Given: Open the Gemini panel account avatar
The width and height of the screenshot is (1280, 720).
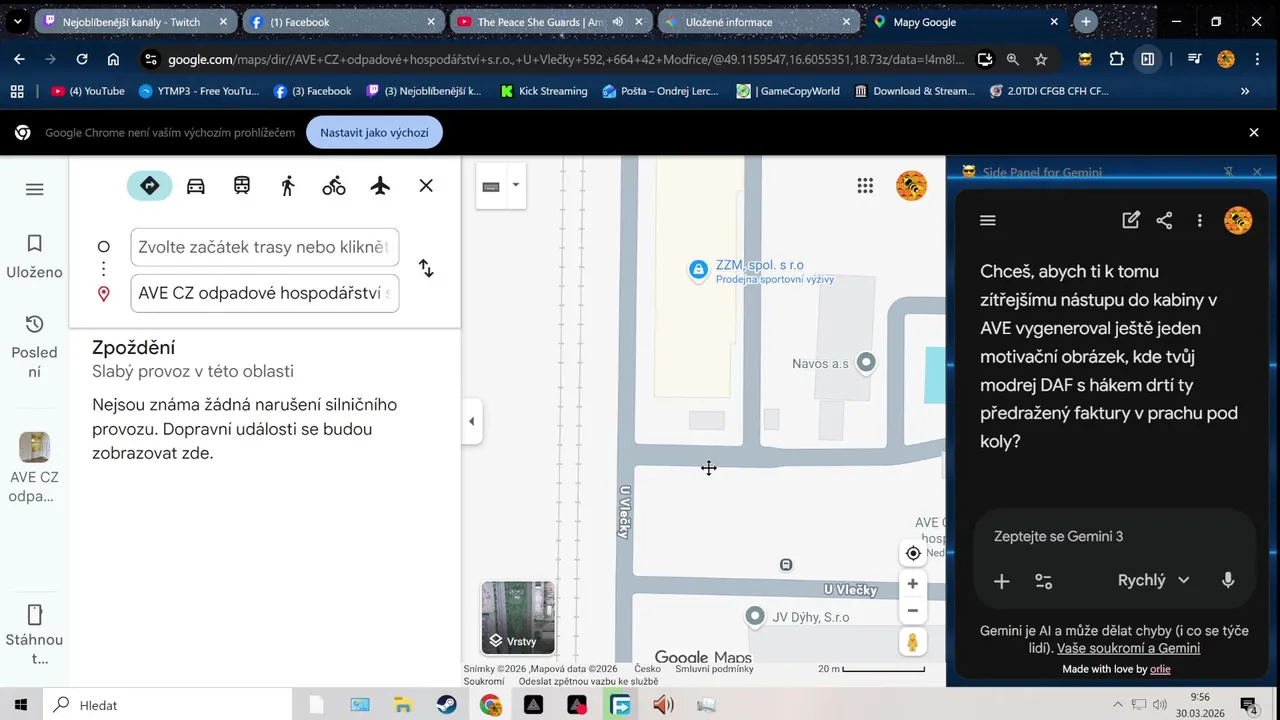Looking at the screenshot, I should 1238,221.
